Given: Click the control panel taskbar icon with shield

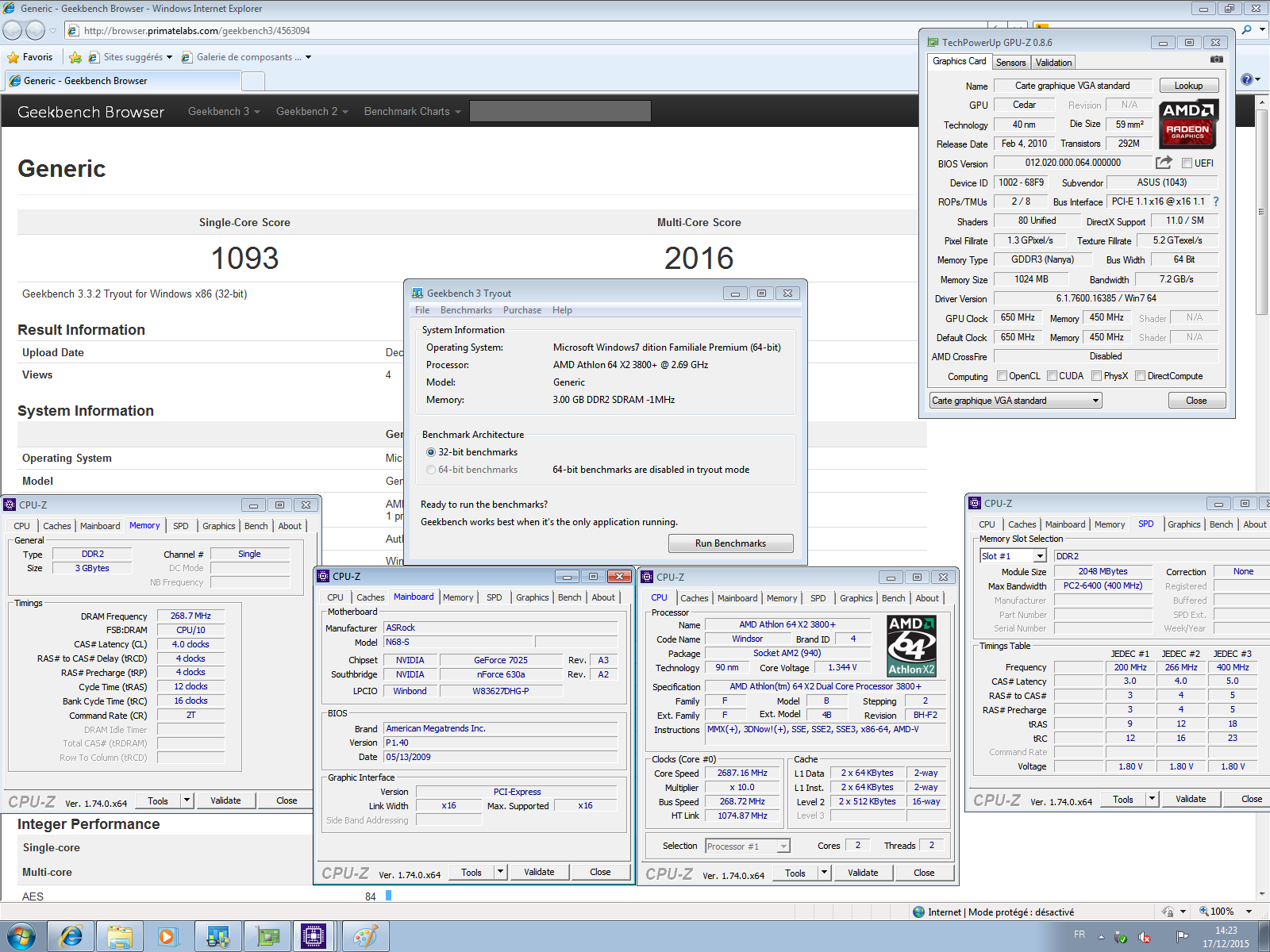Looking at the screenshot, I should [218, 937].
